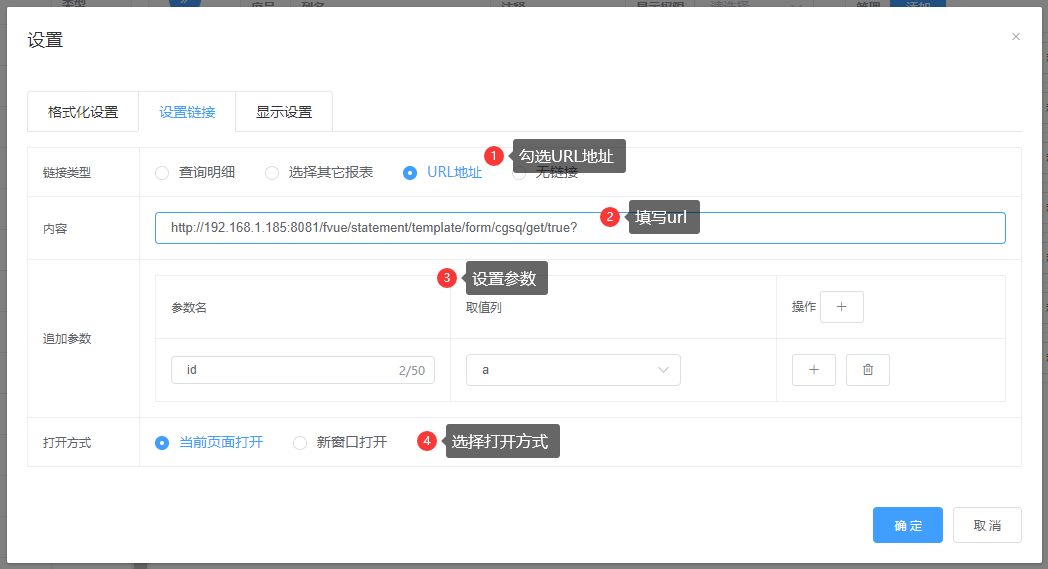Click the 取值列 column header
The image size is (1048, 569).
484,308
